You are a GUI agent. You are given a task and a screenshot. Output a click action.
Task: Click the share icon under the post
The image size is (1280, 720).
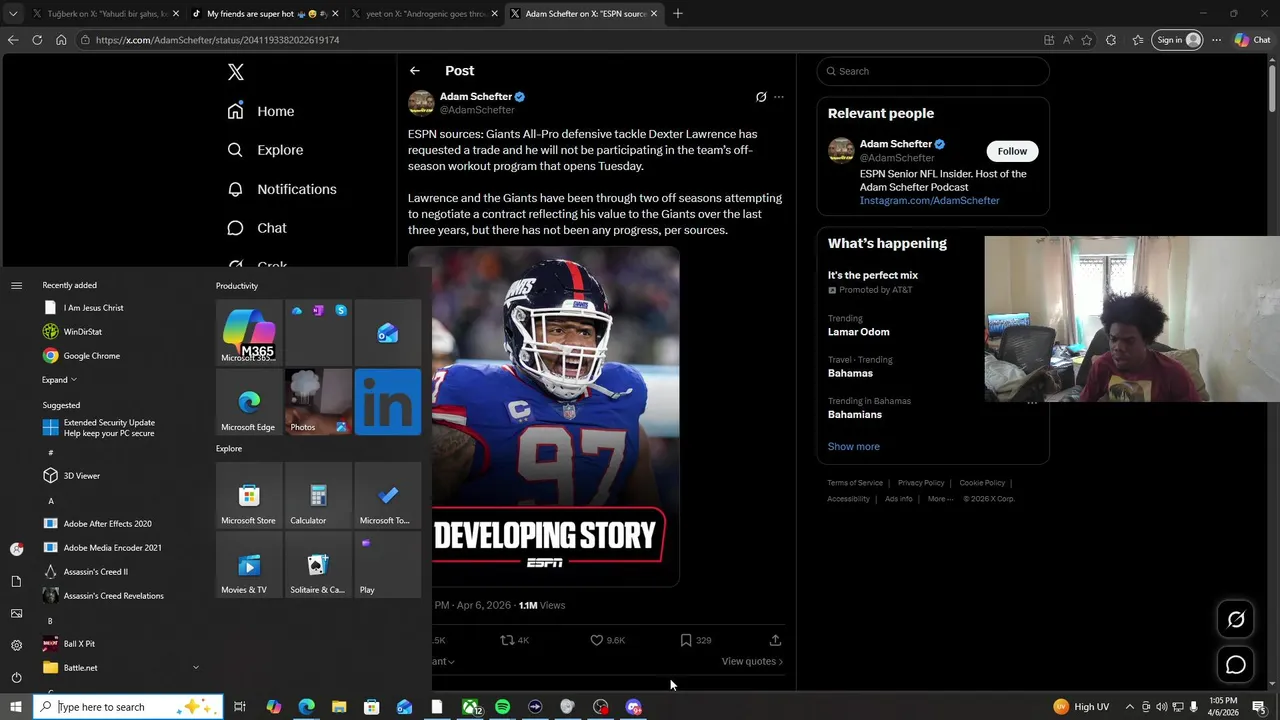775,640
